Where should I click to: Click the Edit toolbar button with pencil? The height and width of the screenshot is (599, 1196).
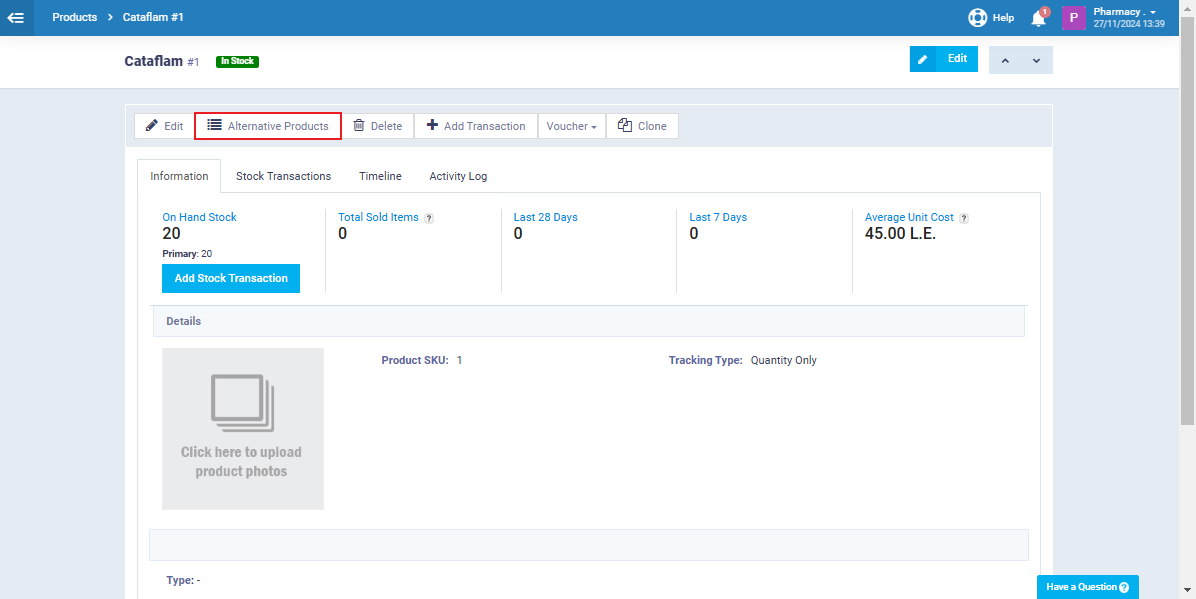[x=165, y=126]
